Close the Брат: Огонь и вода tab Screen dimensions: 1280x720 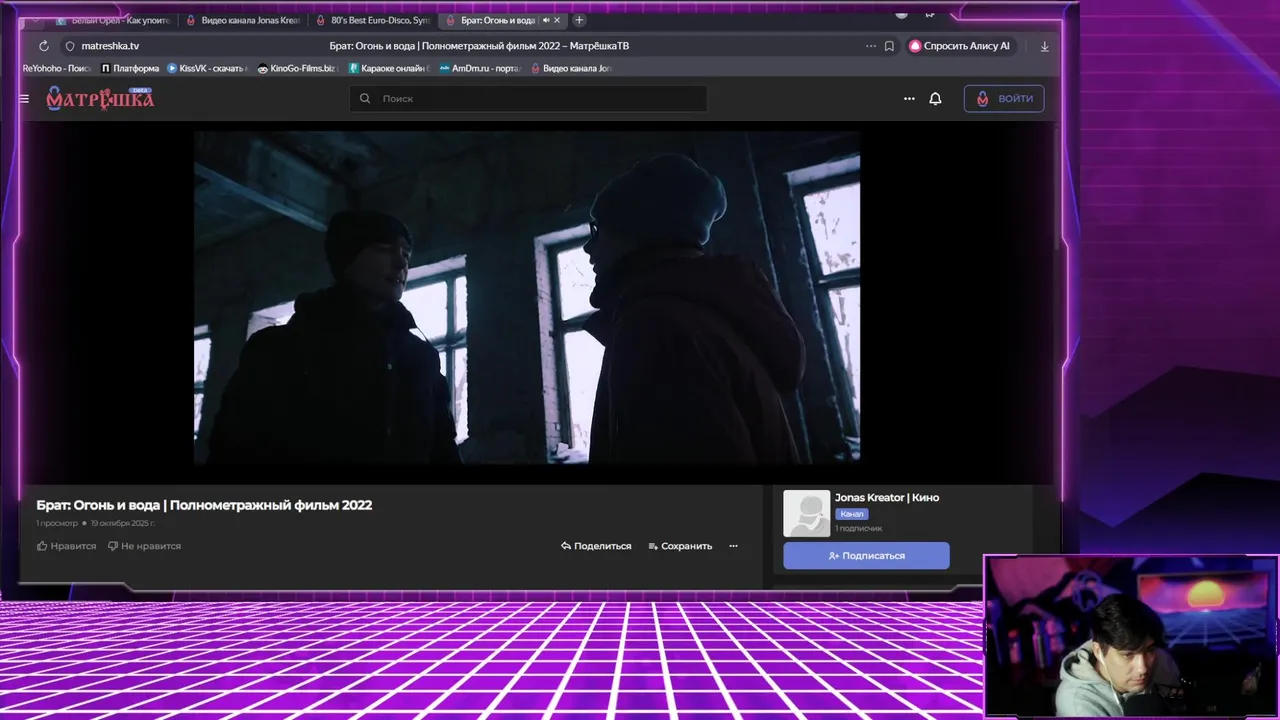(x=557, y=20)
